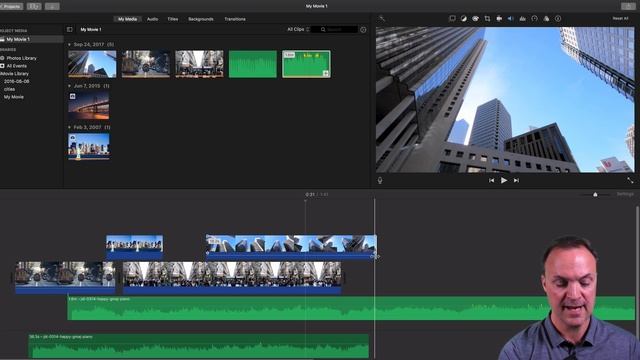Toggle the libraries sidebar icon
The height and width of the screenshot is (360, 640).
pyautogui.click(x=69, y=29)
